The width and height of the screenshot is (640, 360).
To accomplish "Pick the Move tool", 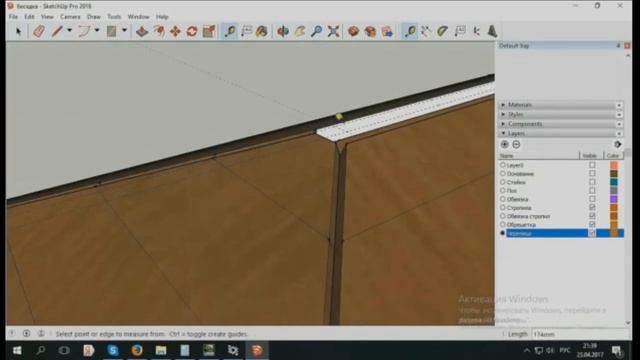I will click(176, 31).
